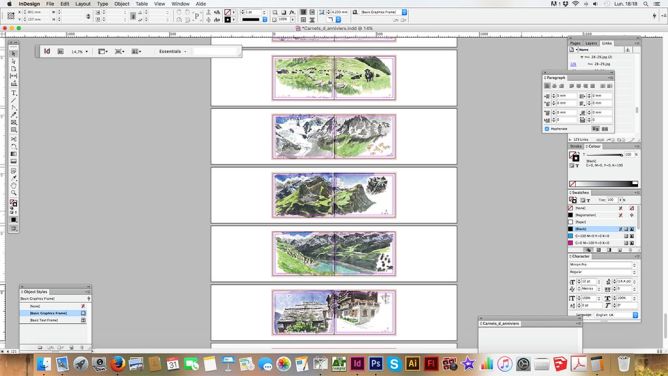The width and height of the screenshot is (668, 376).
Task: Select the Gap tool
Action: 14,76
